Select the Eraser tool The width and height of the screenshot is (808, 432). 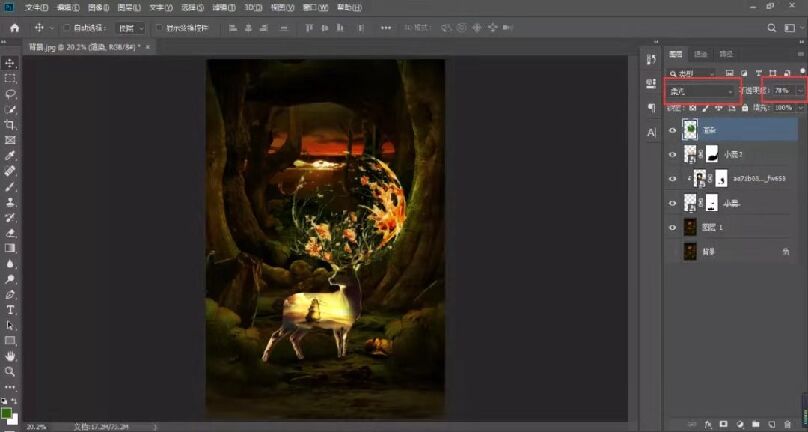tap(10, 233)
